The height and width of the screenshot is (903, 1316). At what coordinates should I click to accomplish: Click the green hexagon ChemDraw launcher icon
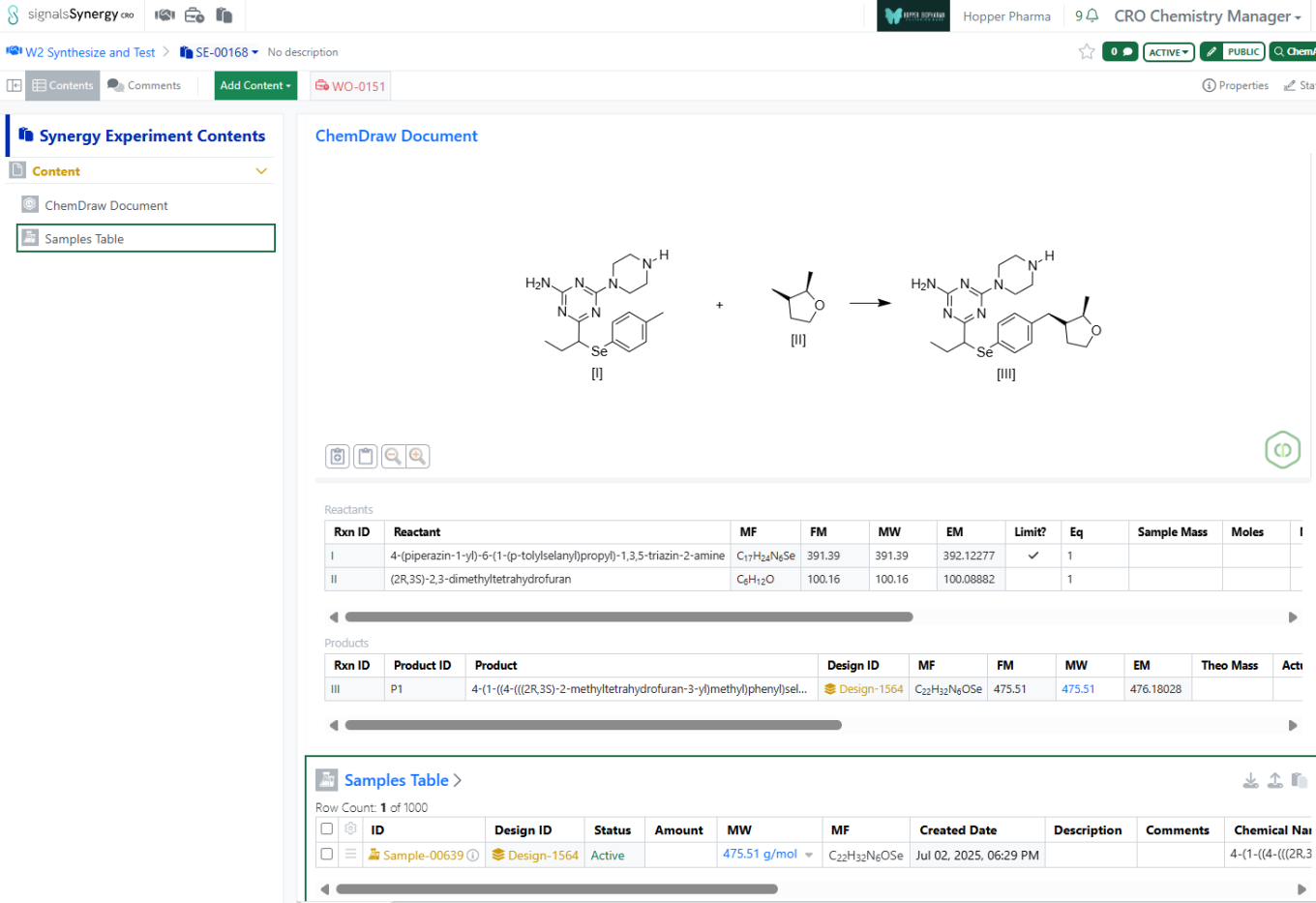[1282, 449]
